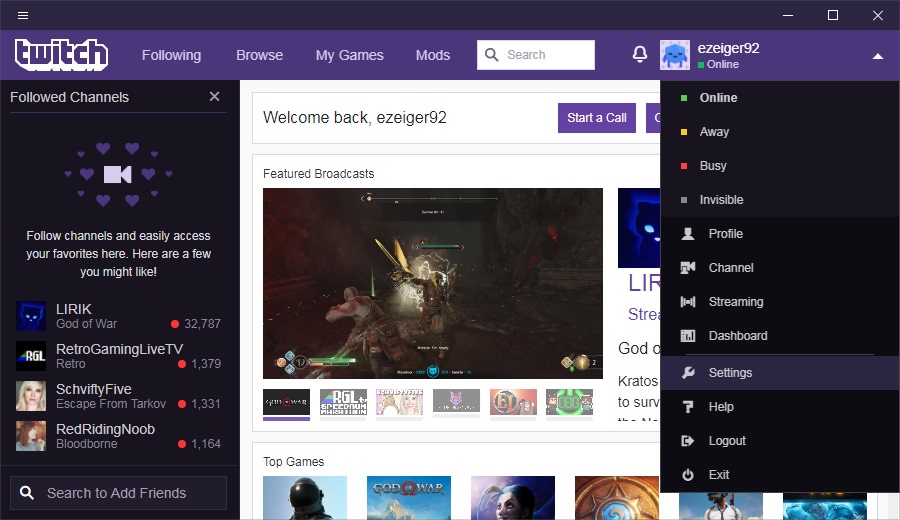Open the hamburger menu in title bar
Viewport: 900px width, 520px height.
point(23,15)
